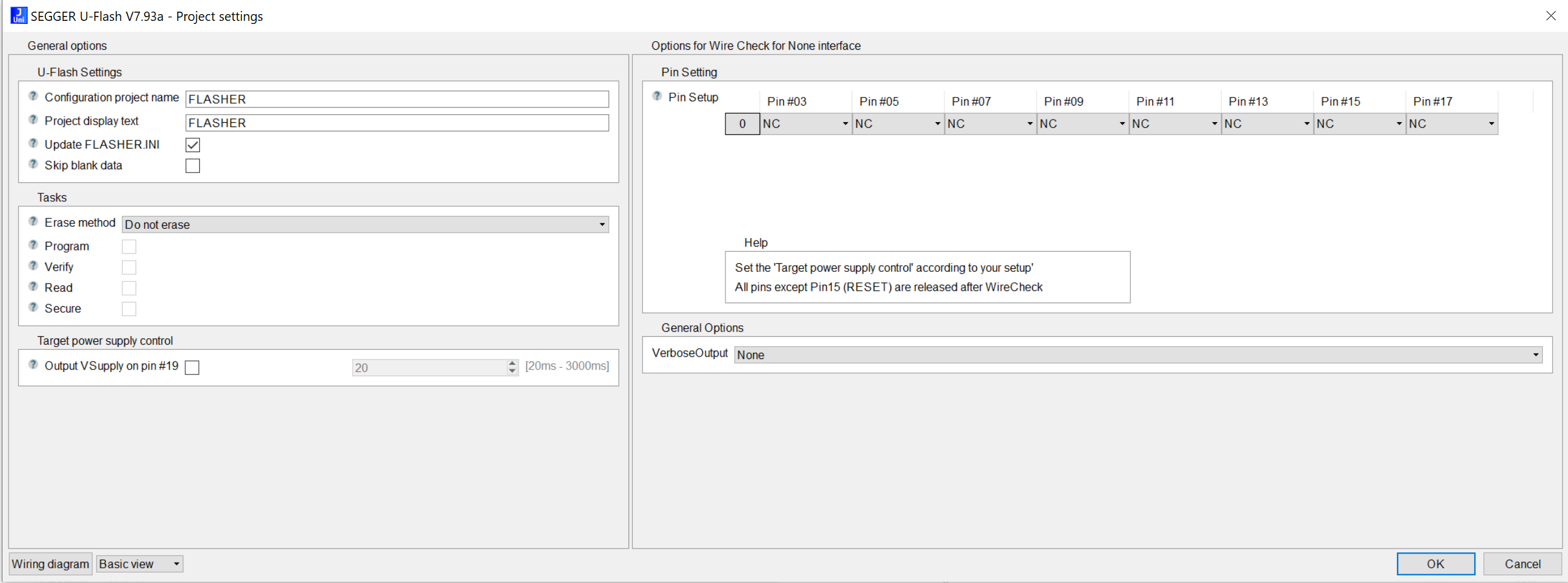Click help icon next to Pin Setup

[x=657, y=96]
